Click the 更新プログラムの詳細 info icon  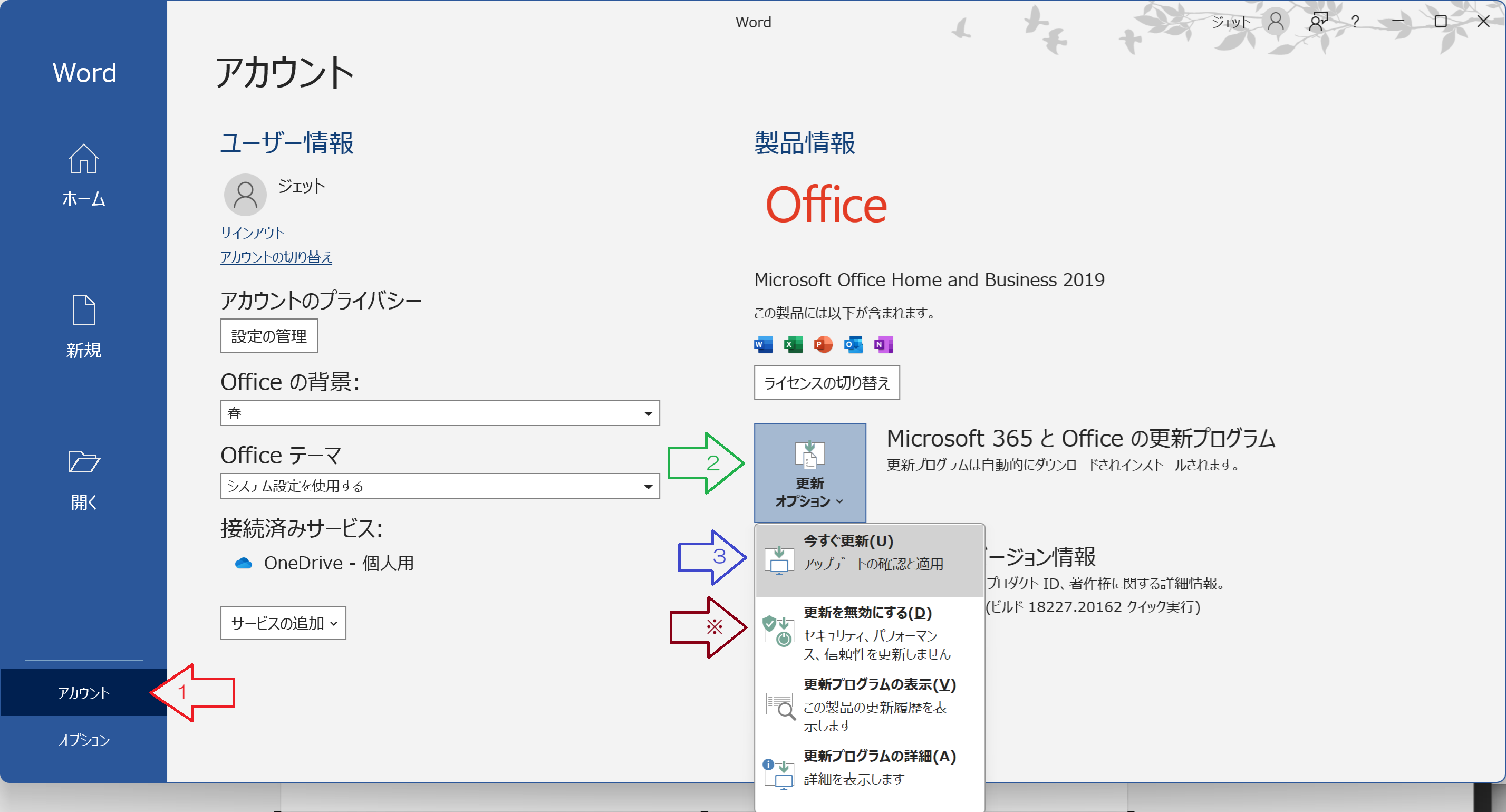(778, 774)
